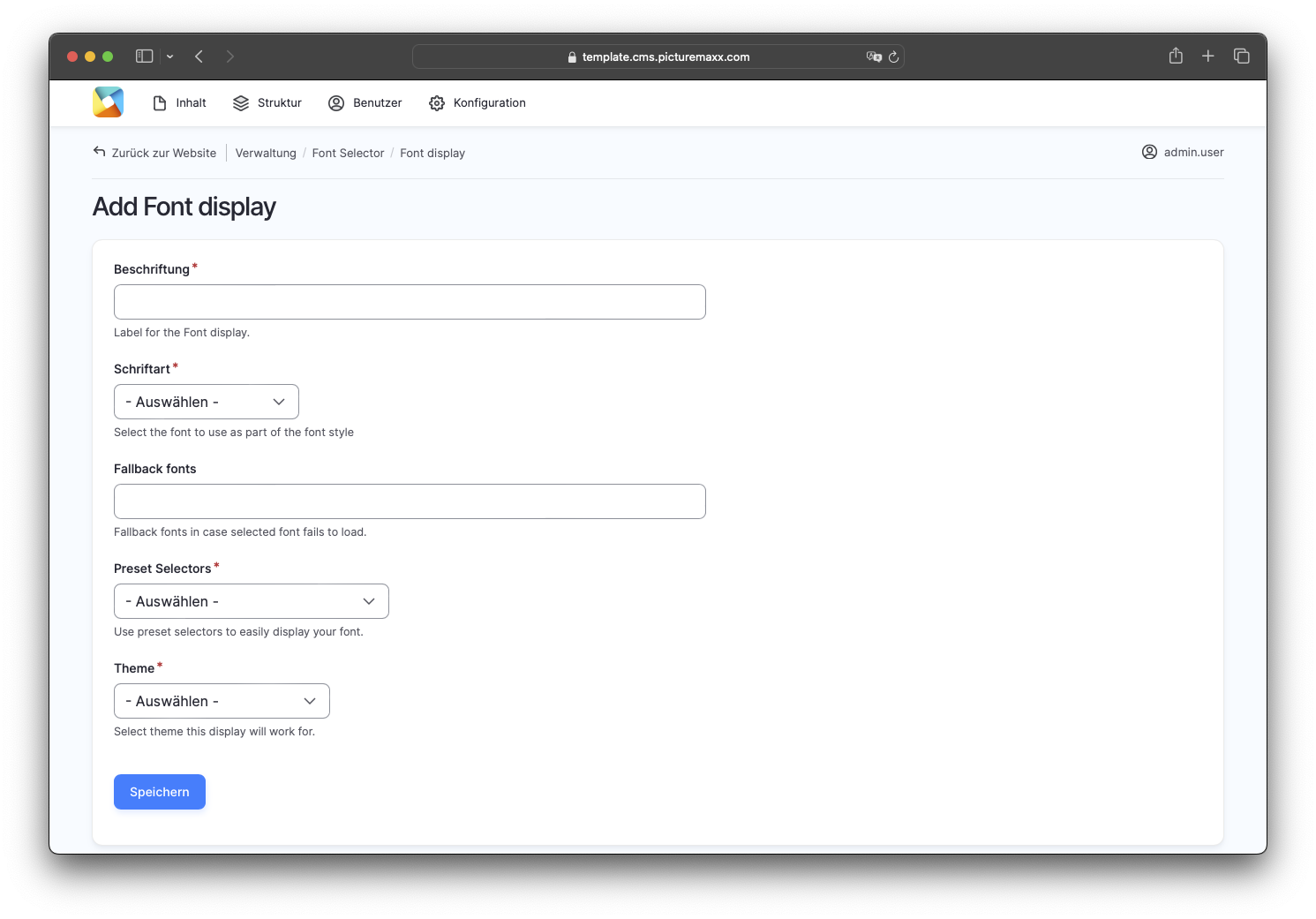Image resolution: width=1316 pixels, height=919 pixels.
Task: Focus the Beschriftung text field
Action: 410,302
